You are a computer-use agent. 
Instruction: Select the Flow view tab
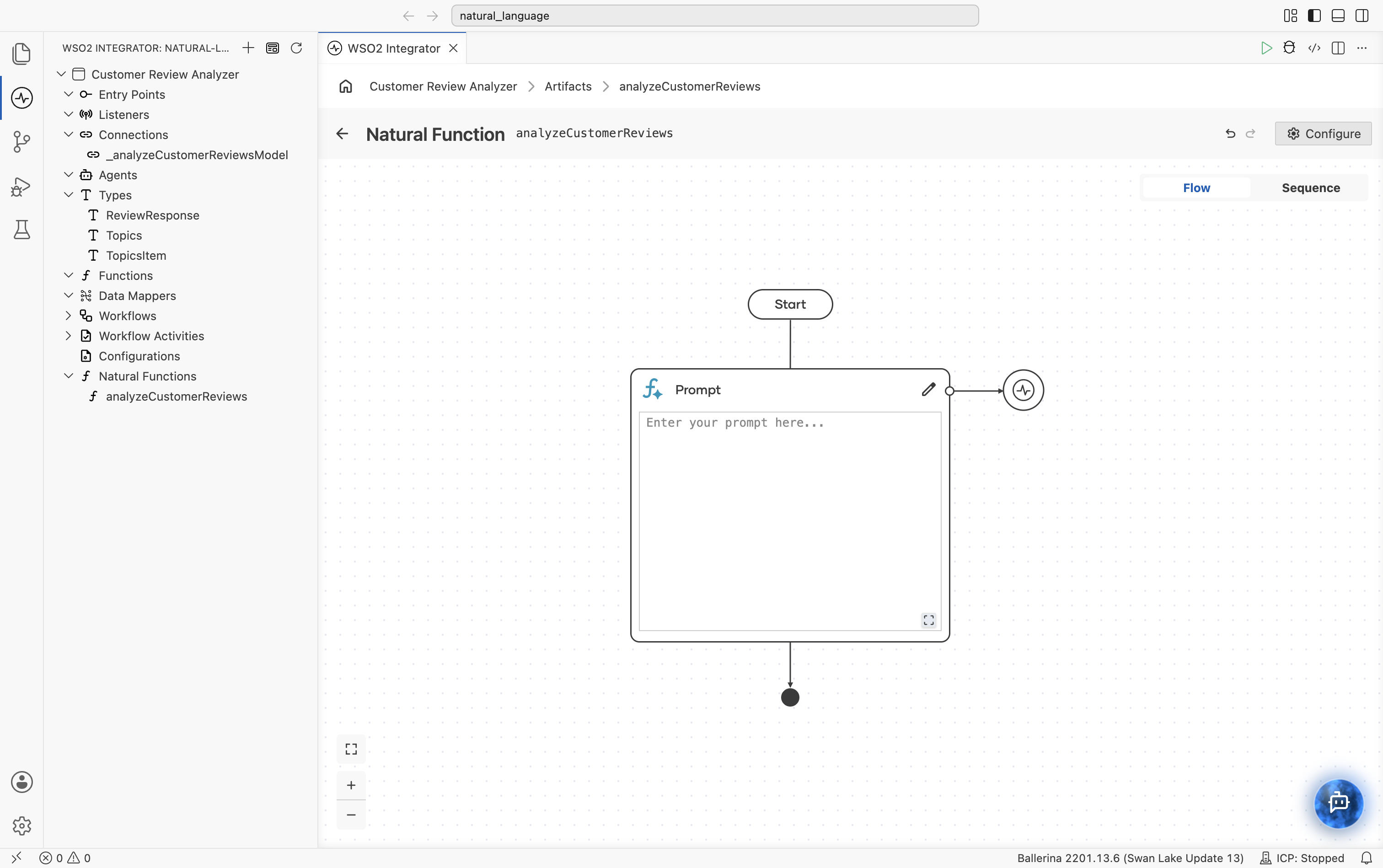coord(1196,188)
